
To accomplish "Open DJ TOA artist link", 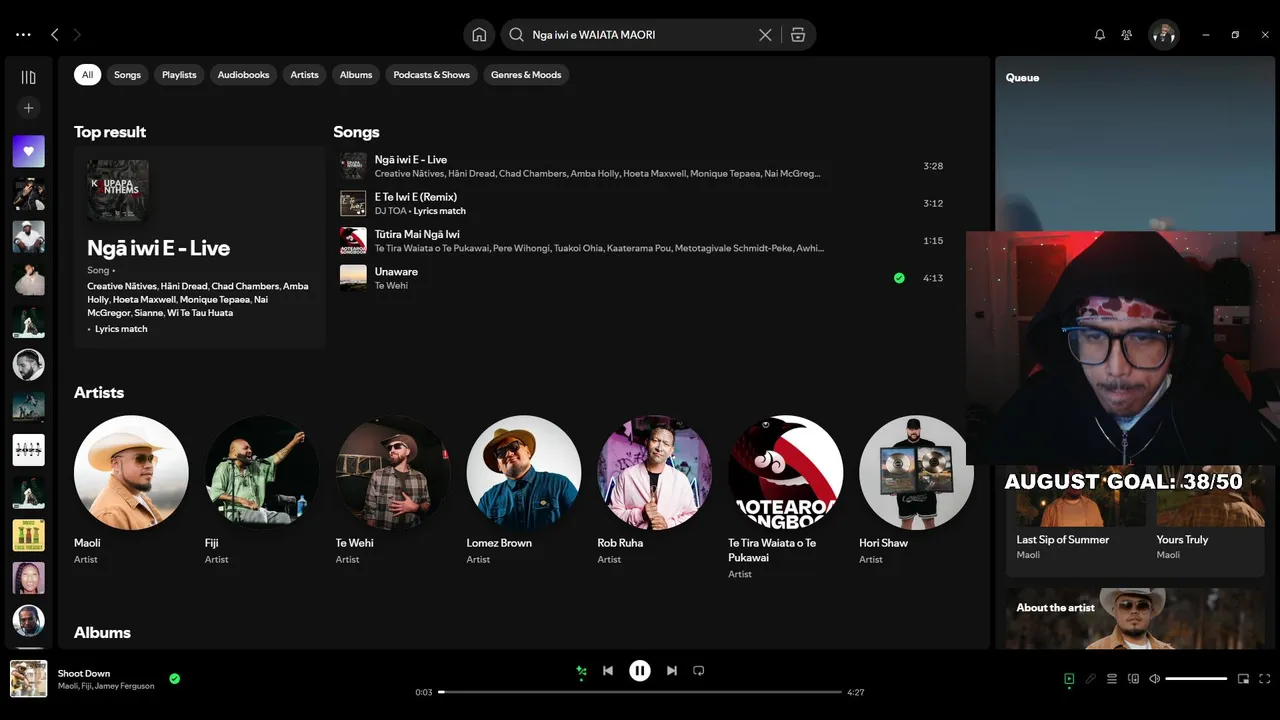I will click(390, 211).
